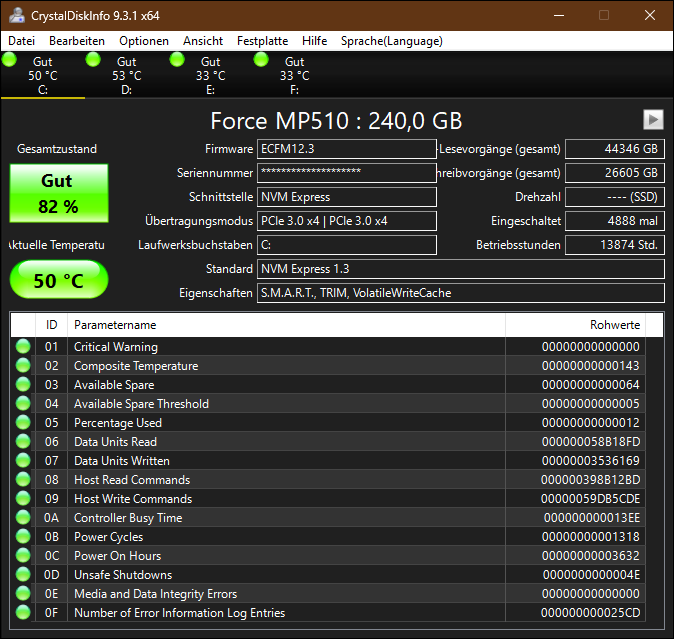The width and height of the screenshot is (674, 639).
Task: Open the Ansicht menu
Action: pyautogui.click(x=203, y=41)
